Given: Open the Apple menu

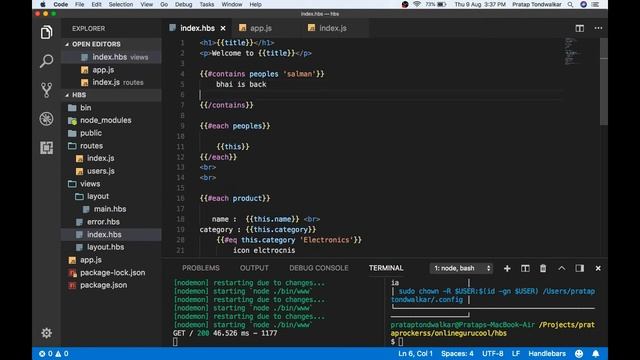Looking at the screenshot, I should tap(43, 4).
